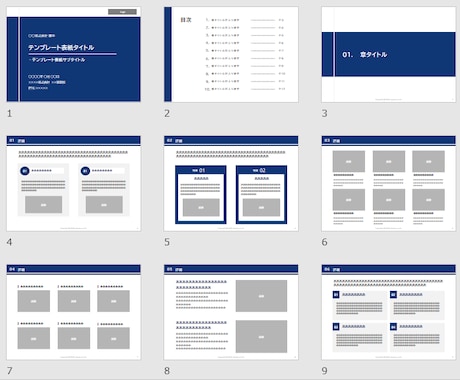Click the gray logo placeholder on slide 1
The width and height of the screenshot is (460, 380).
click(x=122, y=12)
